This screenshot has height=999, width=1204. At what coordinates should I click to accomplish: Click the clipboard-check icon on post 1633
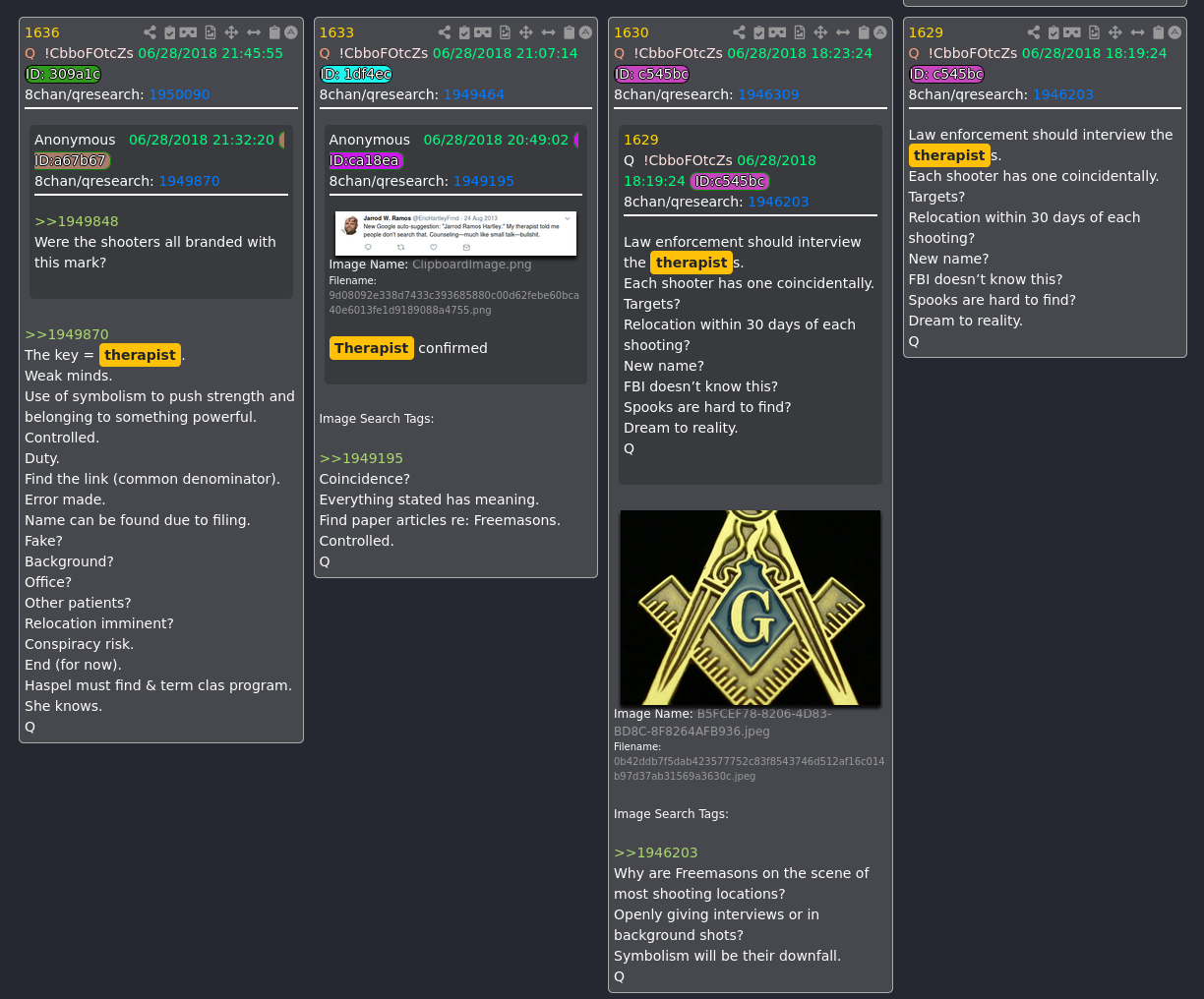[464, 32]
